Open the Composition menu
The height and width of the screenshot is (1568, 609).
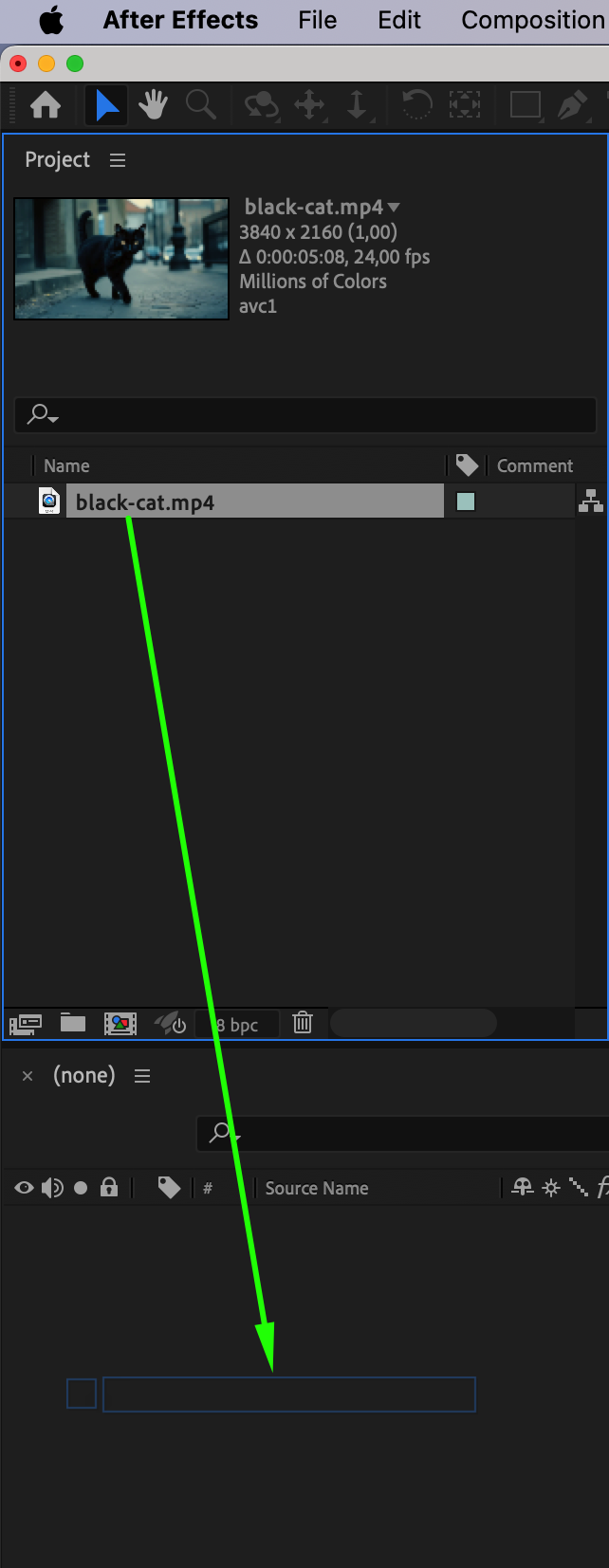533,20
